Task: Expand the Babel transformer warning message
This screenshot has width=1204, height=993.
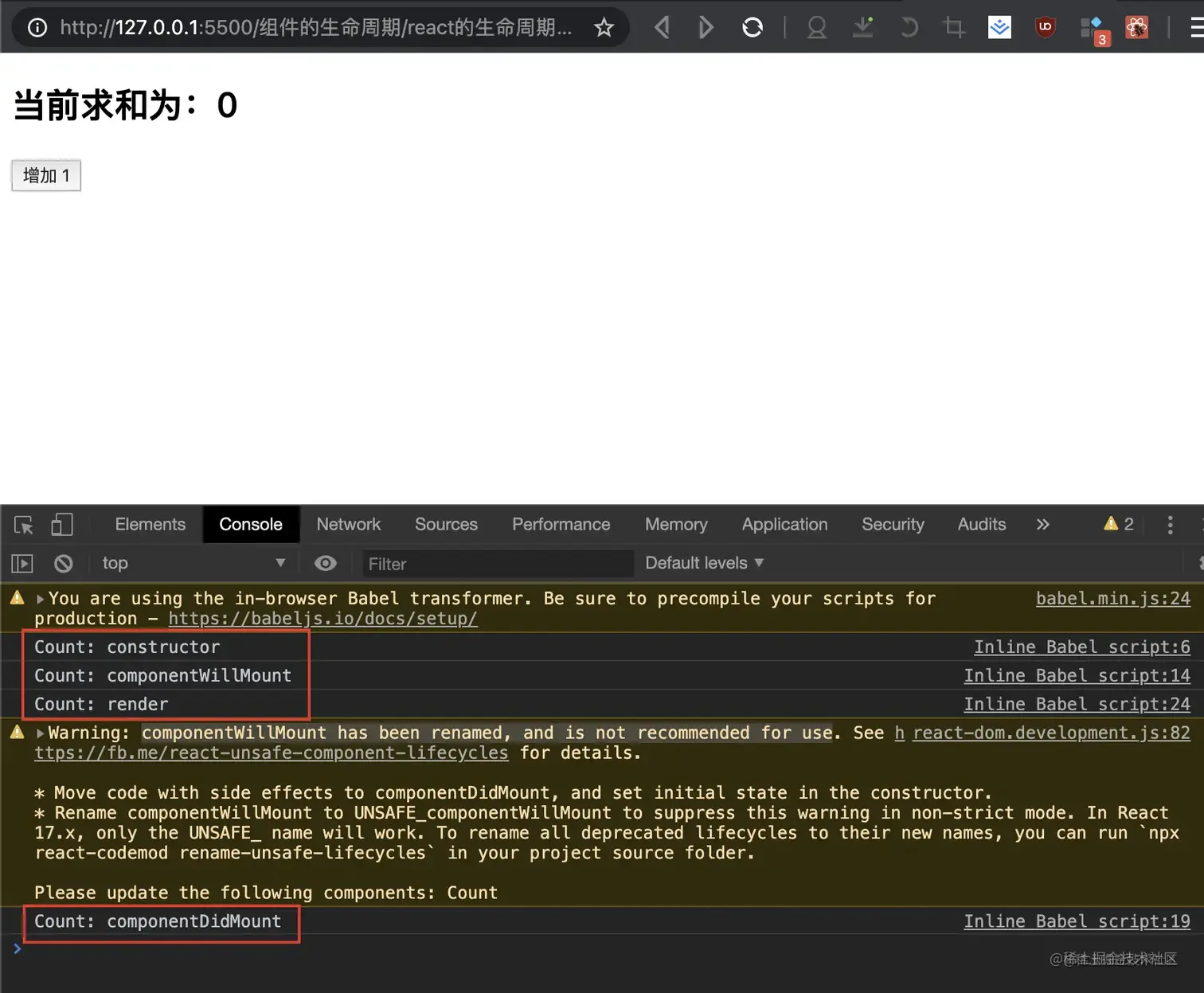Action: (x=41, y=599)
